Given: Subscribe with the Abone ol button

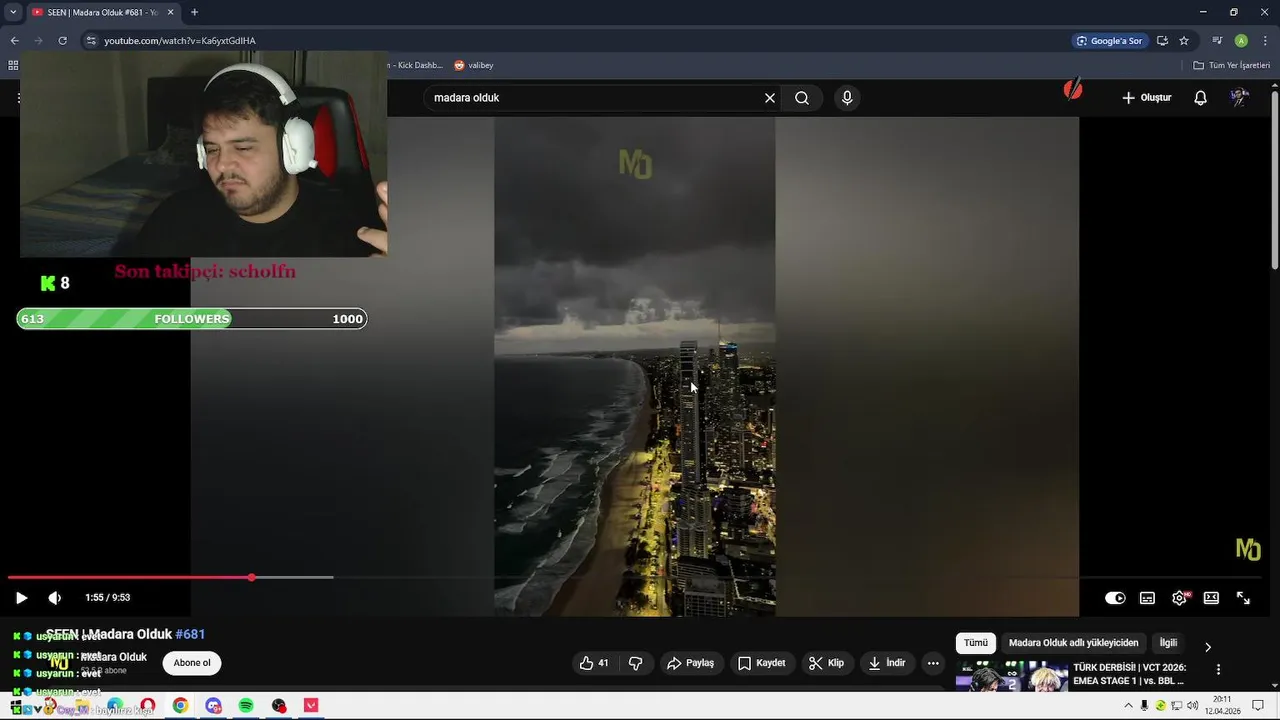Looking at the screenshot, I should pyautogui.click(x=192, y=663).
